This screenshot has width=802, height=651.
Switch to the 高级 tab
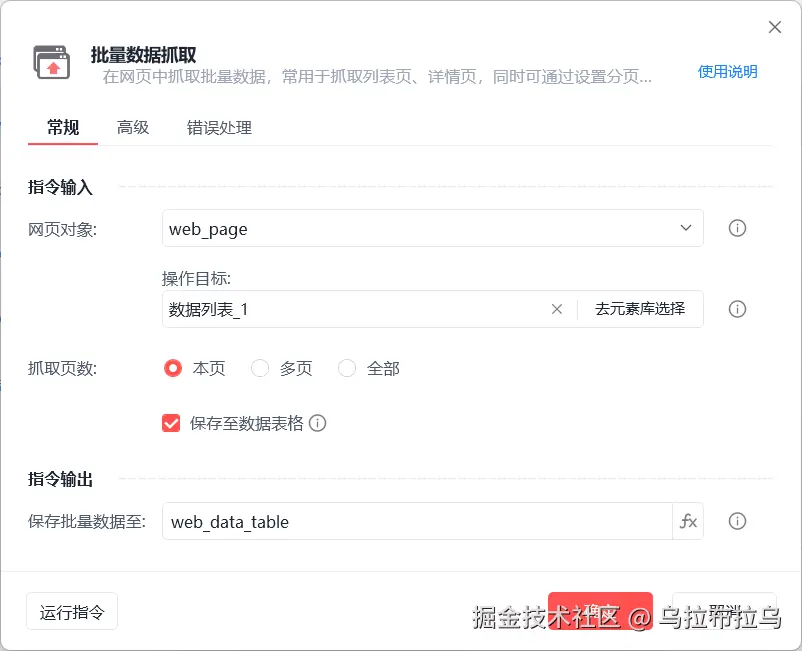[133, 128]
